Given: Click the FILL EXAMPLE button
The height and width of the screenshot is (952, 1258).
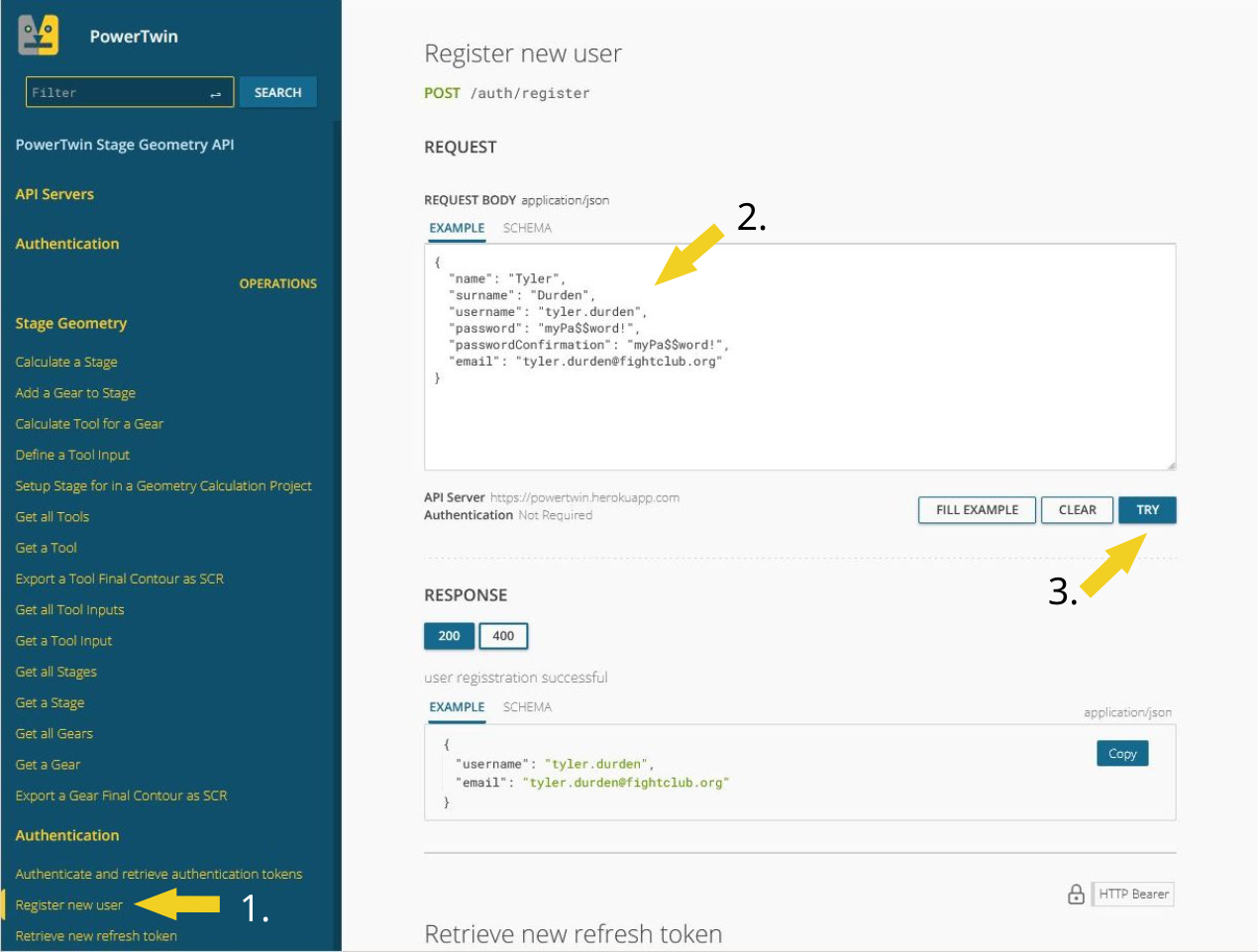Looking at the screenshot, I should click(x=977, y=510).
